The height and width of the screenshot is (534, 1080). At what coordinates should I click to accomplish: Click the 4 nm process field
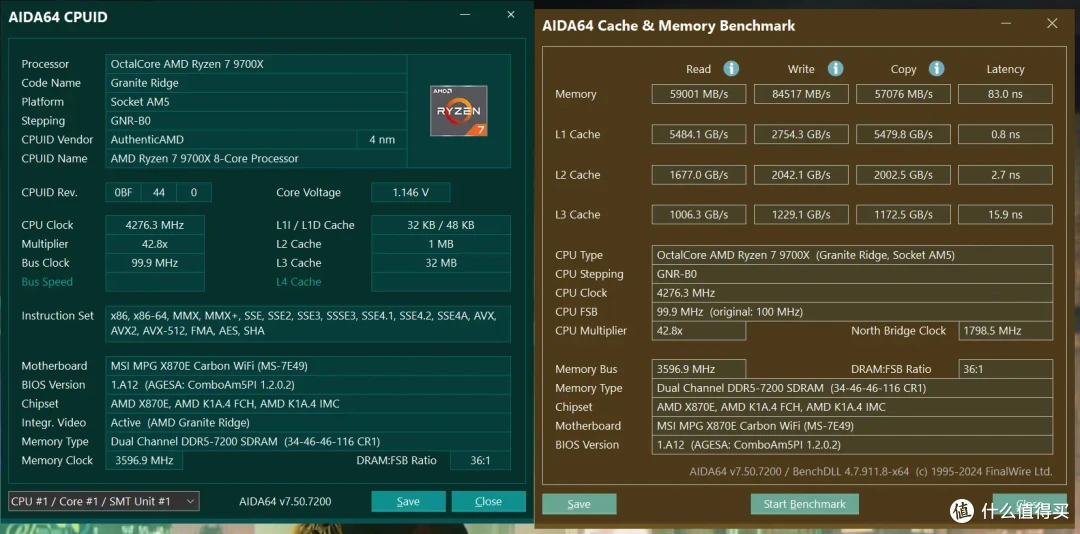click(382, 140)
